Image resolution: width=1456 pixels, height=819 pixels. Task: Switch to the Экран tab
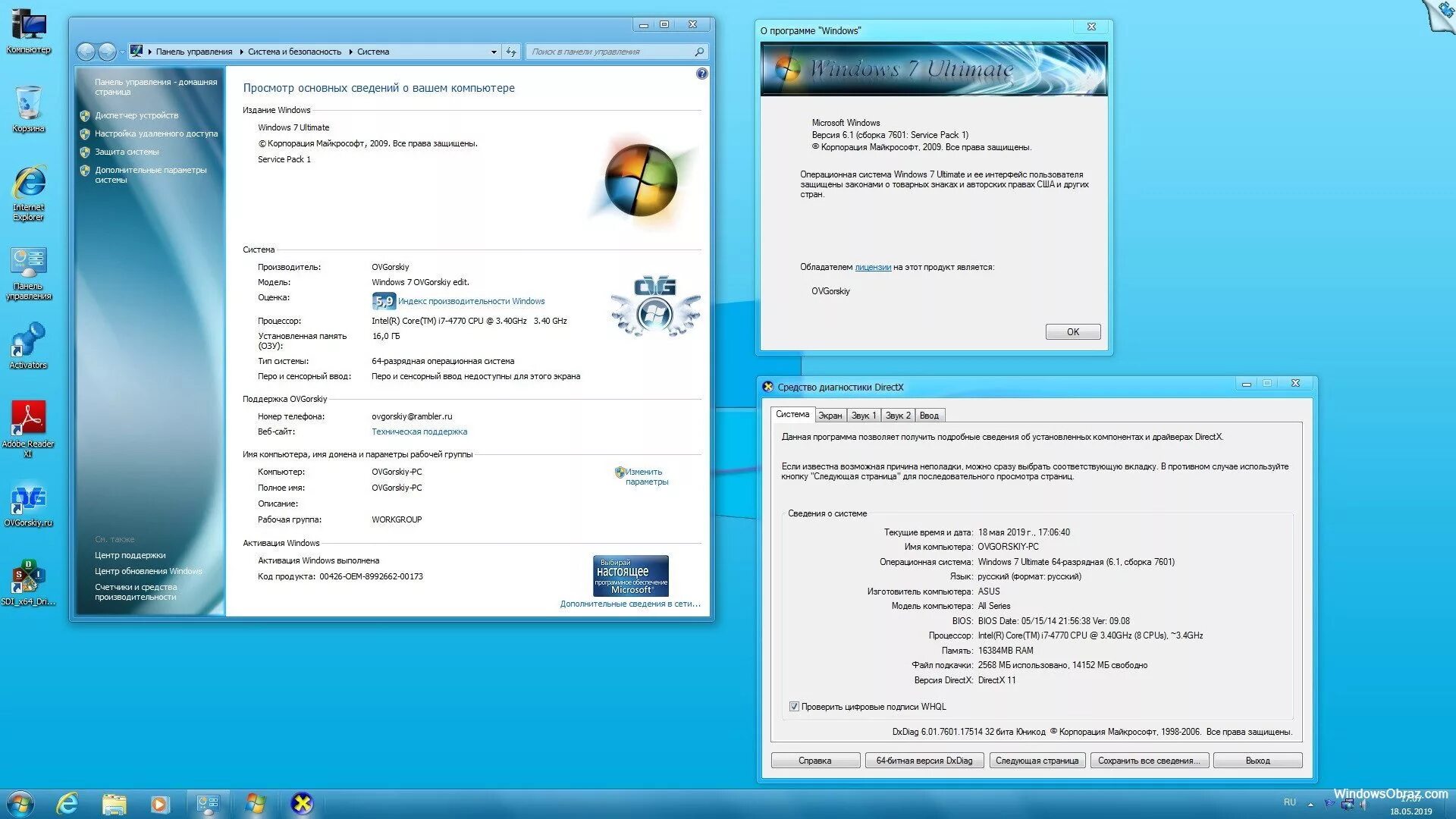point(830,416)
